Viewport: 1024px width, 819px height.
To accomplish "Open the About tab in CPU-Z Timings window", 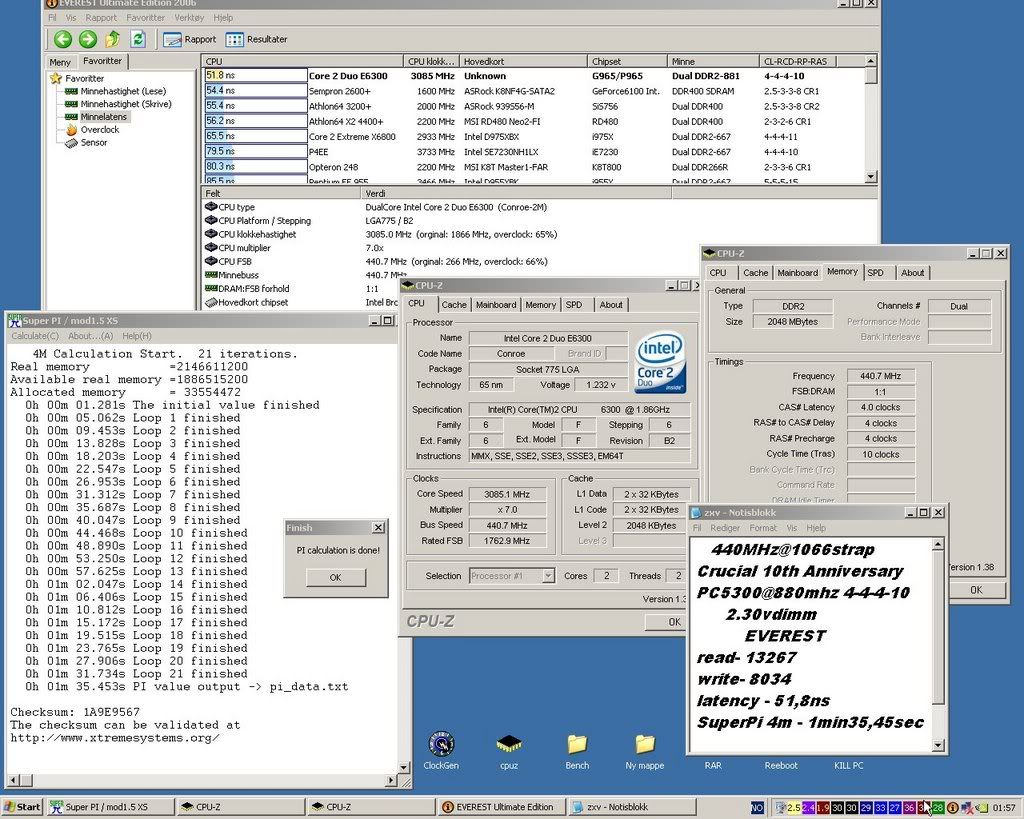I will pyautogui.click(x=912, y=273).
